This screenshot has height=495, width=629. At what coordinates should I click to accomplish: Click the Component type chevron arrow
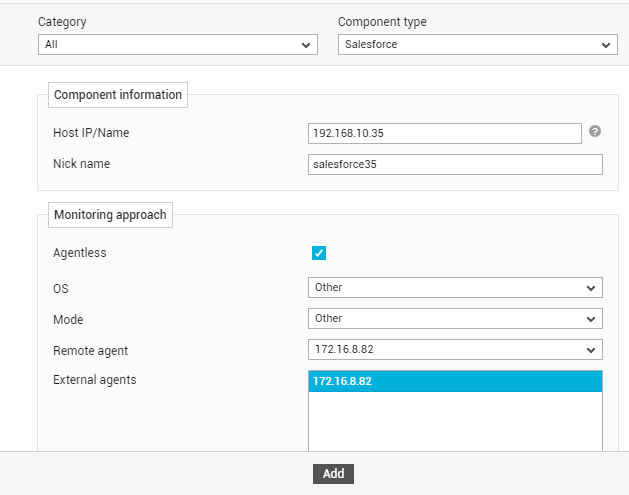click(606, 45)
